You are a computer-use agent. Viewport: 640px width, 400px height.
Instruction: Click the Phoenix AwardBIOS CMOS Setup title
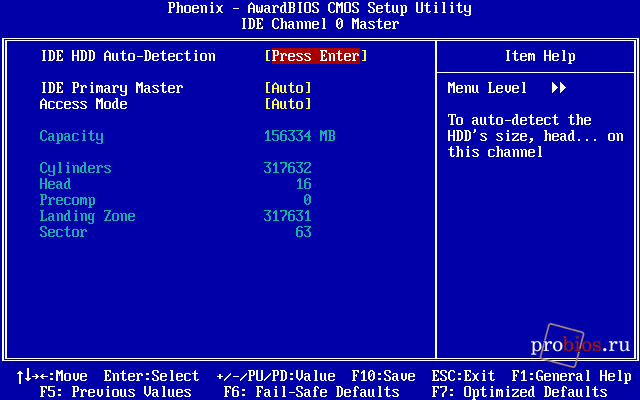pos(320,8)
